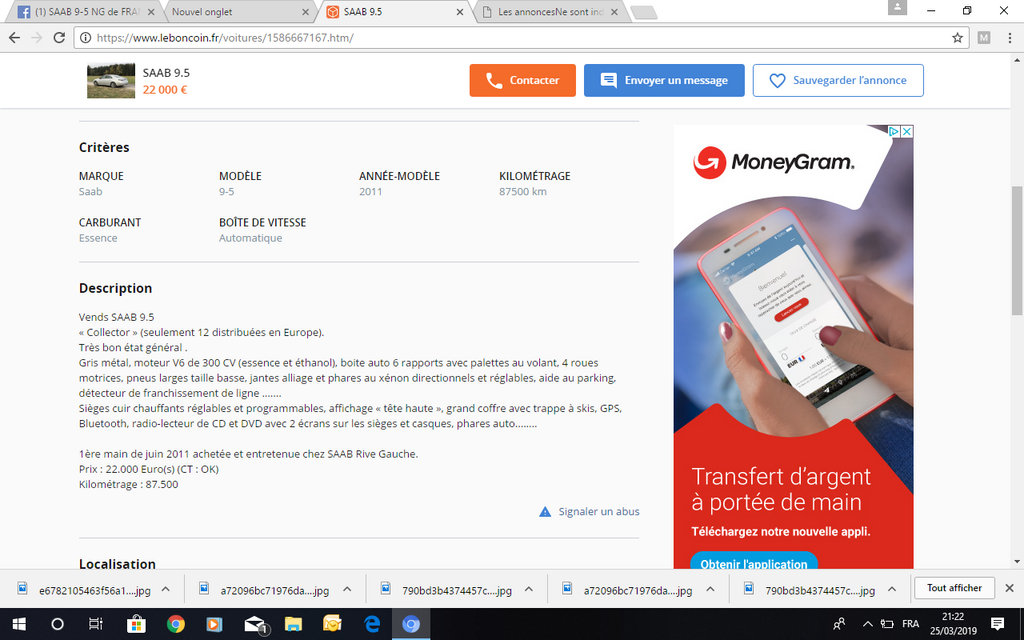
Task: Open Google Chrome from the taskbar
Action: click(x=175, y=624)
